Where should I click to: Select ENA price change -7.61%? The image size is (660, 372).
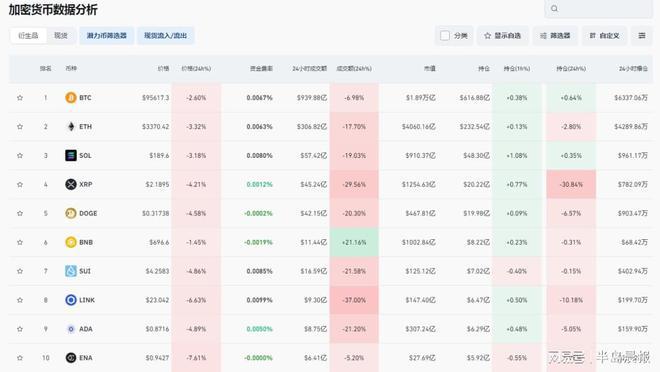196,358
